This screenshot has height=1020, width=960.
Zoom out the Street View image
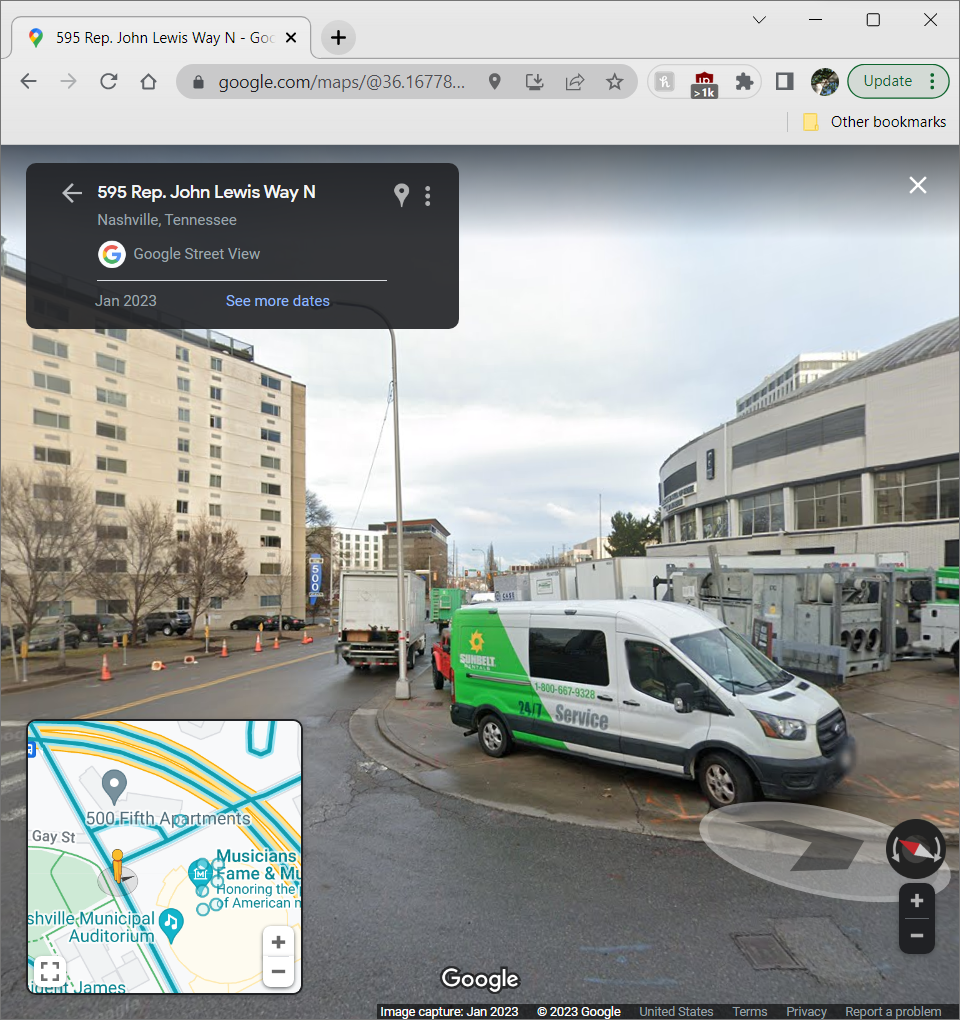point(916,937)
